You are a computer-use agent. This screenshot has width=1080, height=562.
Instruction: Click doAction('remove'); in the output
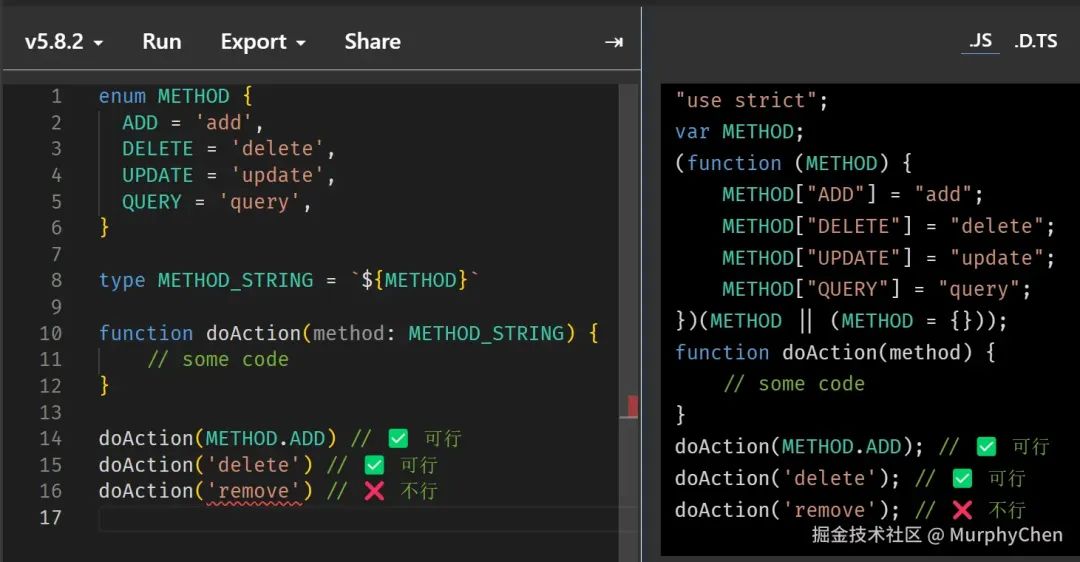(x=787, y=510)
